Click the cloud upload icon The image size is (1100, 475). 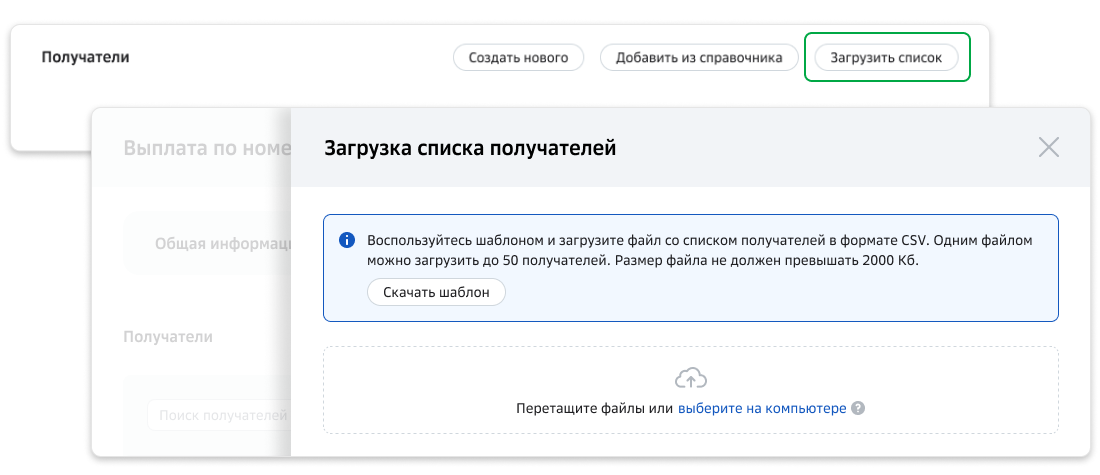[x=690, y=378]
